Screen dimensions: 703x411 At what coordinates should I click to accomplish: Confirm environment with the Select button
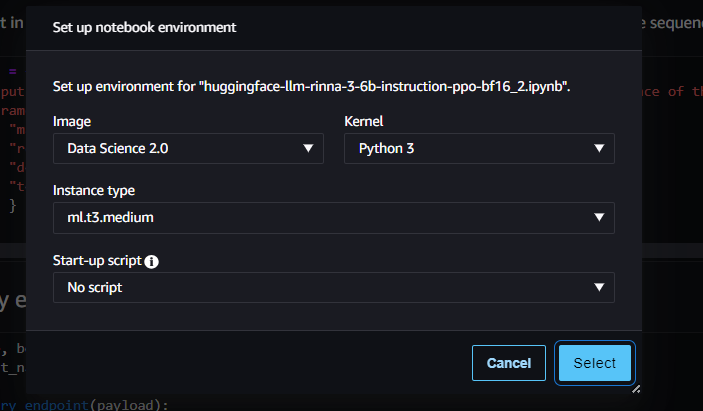click(595, 363)
